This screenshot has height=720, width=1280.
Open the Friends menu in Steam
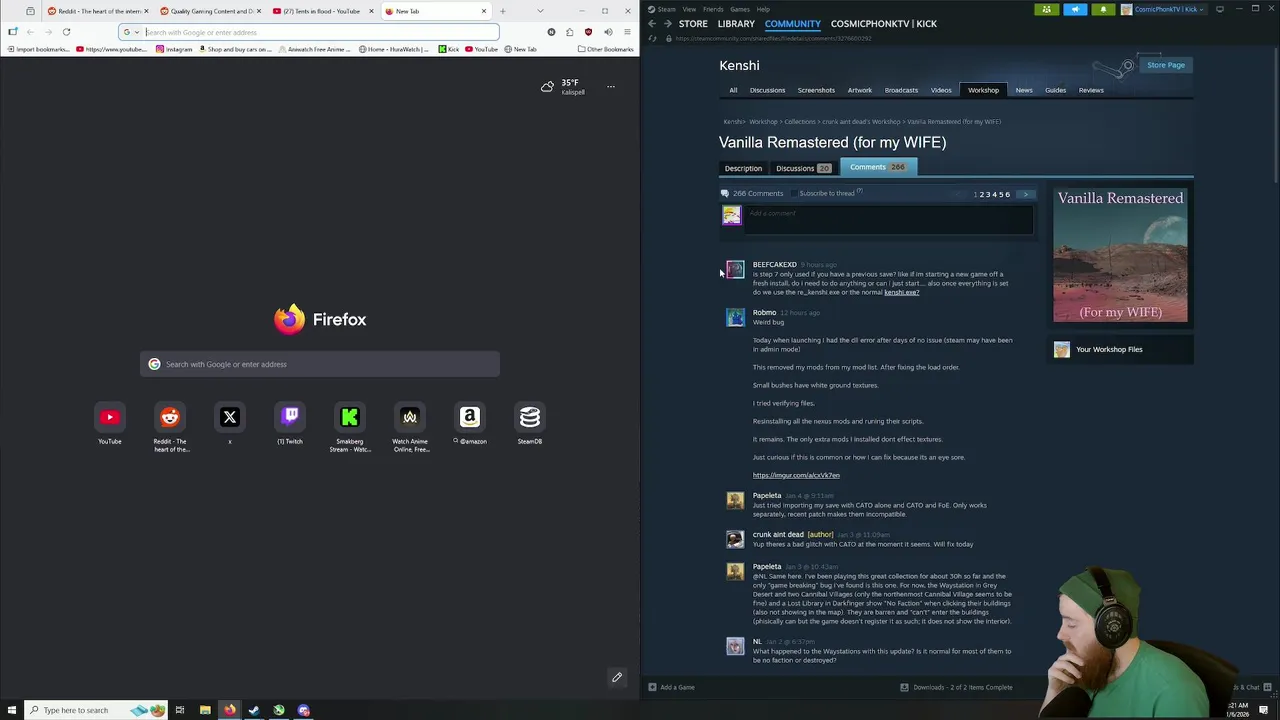(x=713, y=9)
